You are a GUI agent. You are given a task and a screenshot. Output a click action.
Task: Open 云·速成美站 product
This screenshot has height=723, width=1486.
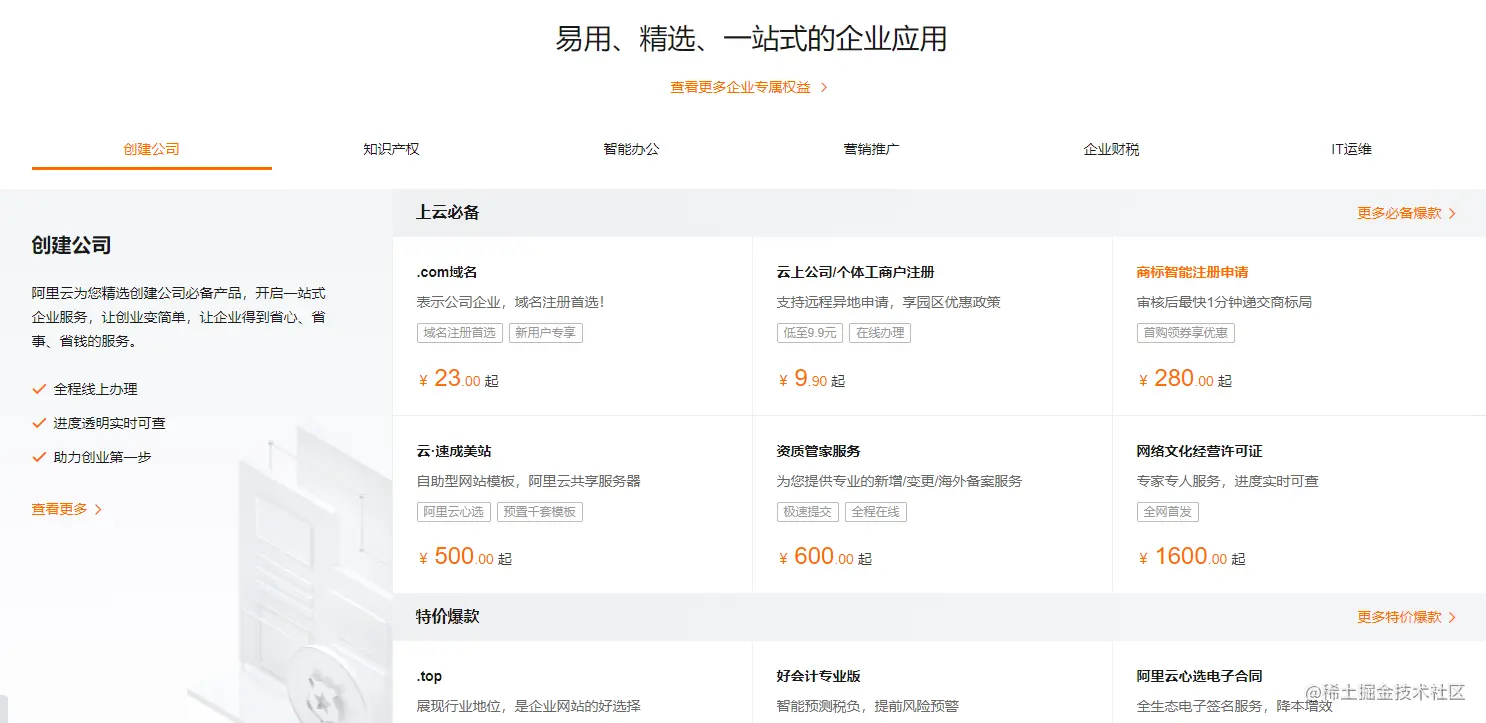point(454,451)
